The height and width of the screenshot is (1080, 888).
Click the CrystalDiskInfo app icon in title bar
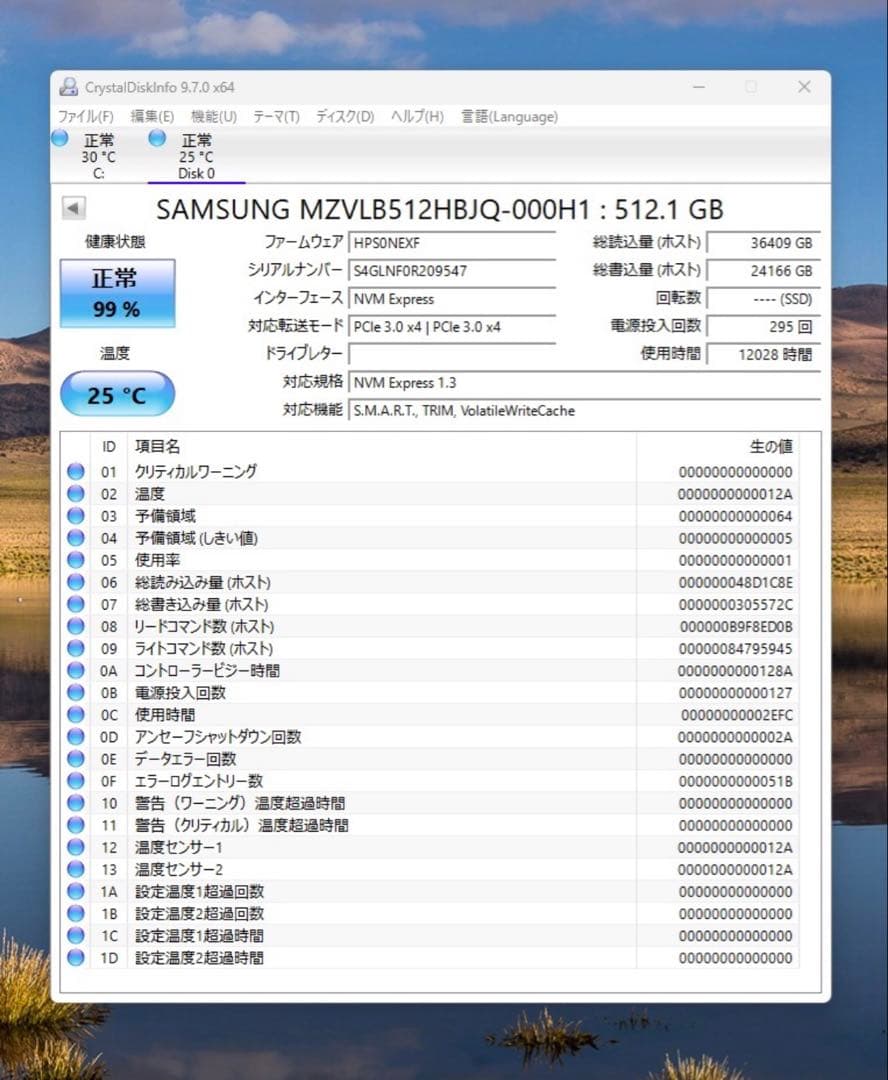point(69,87)
